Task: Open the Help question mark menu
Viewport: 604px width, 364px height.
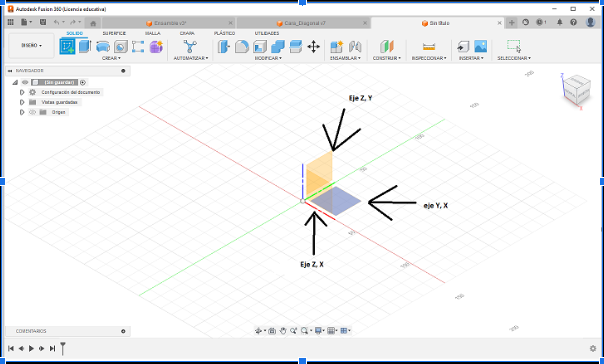Action: (574, 22)
